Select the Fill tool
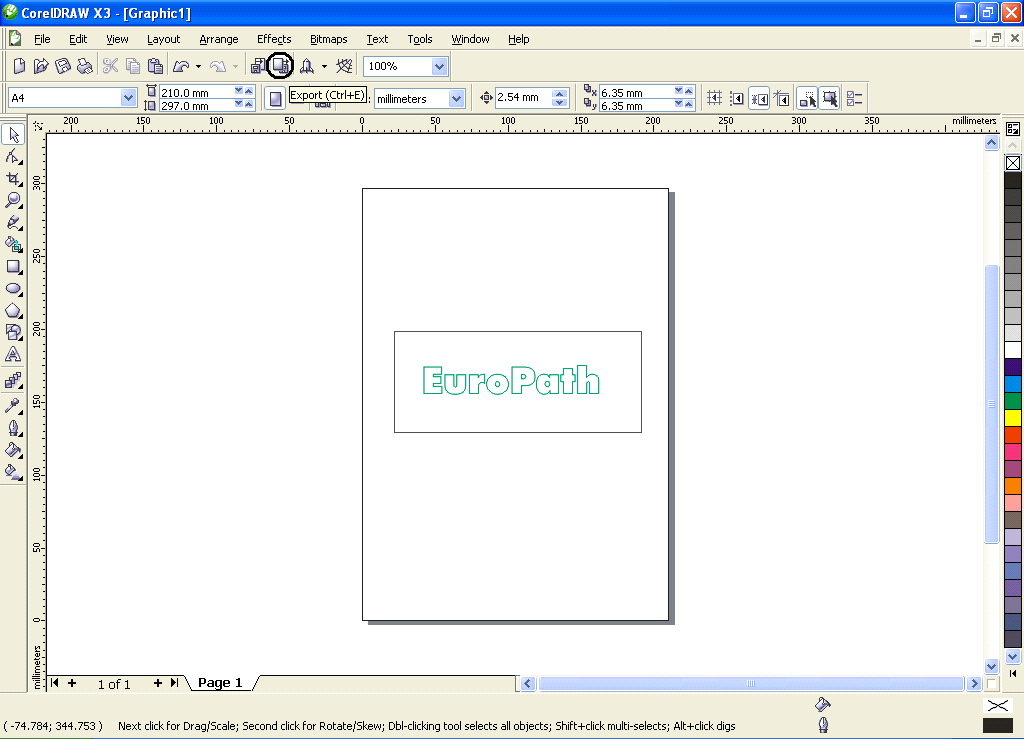This screenshot has width=1024, height=739. [x=13, y=450]
